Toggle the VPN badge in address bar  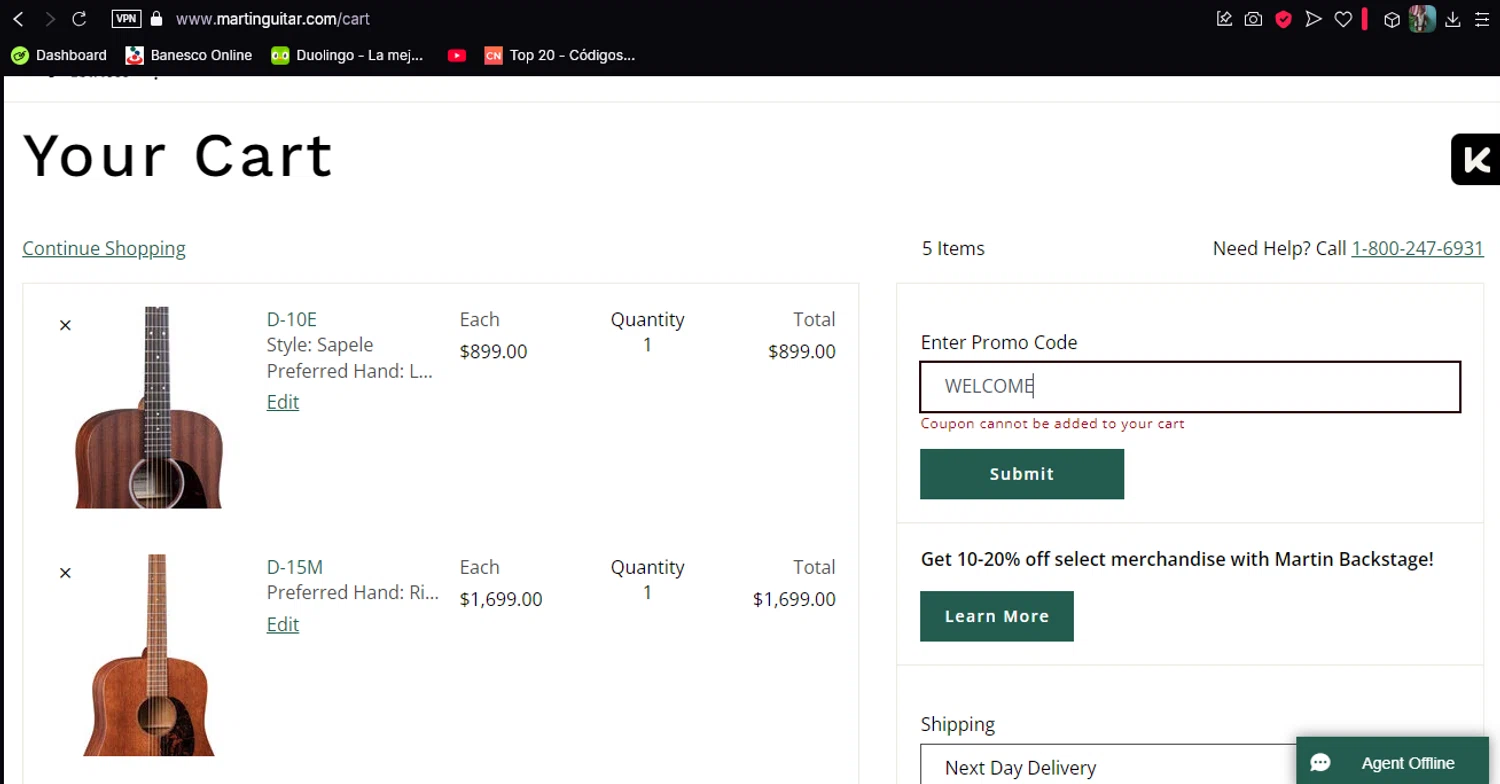point(126,19)
